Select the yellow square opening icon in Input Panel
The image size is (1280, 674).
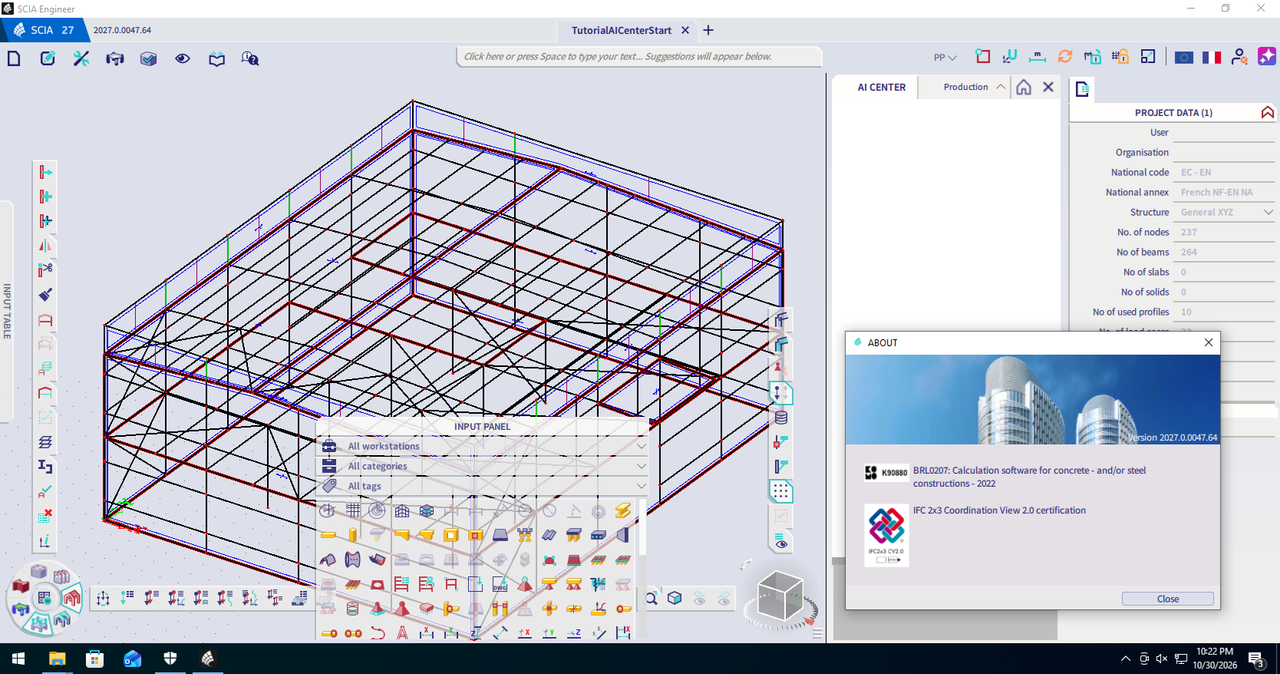tap(450, 536)
